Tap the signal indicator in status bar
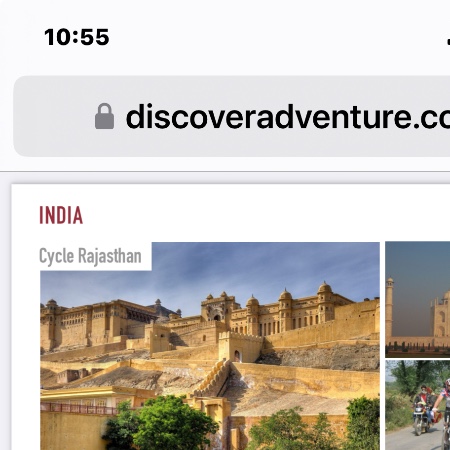The height and width of the screenshot is (450, 450). click(x=448, y=41)
